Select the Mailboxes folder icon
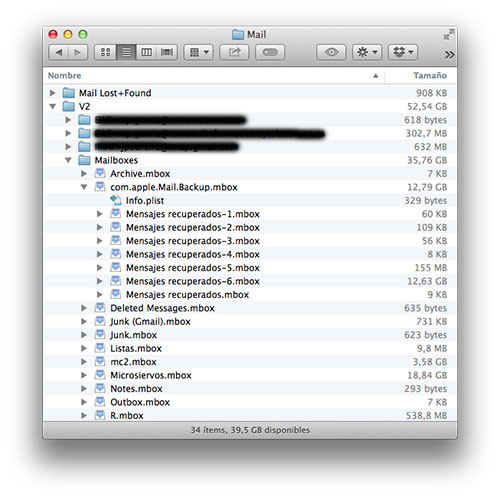The width and height of the screenshot is (500, 498). (x=84, y=160)
